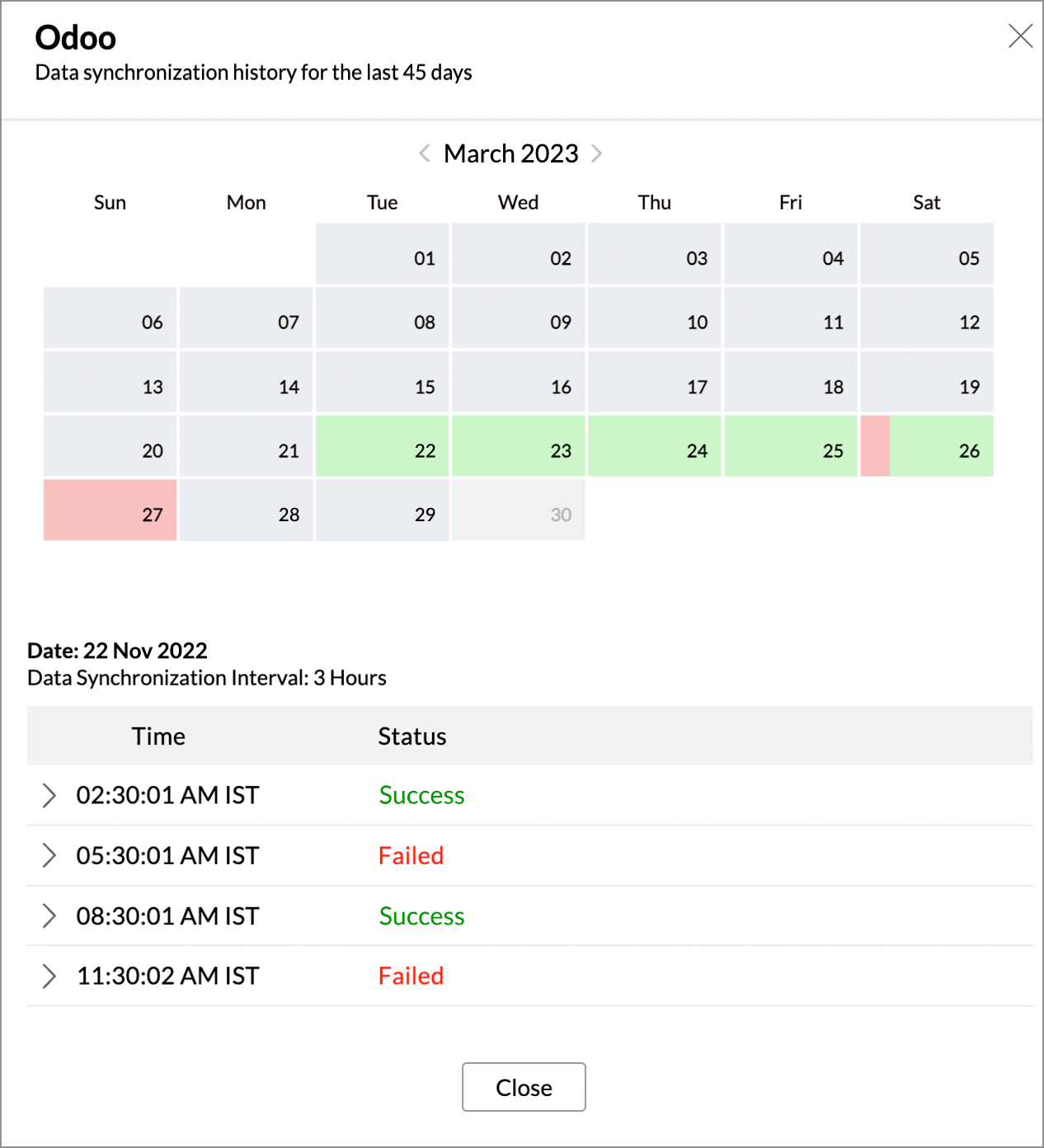Select day 24 on the calendar
Image resolution: width=1044 pixels, height=1148 pixels.
655,446
